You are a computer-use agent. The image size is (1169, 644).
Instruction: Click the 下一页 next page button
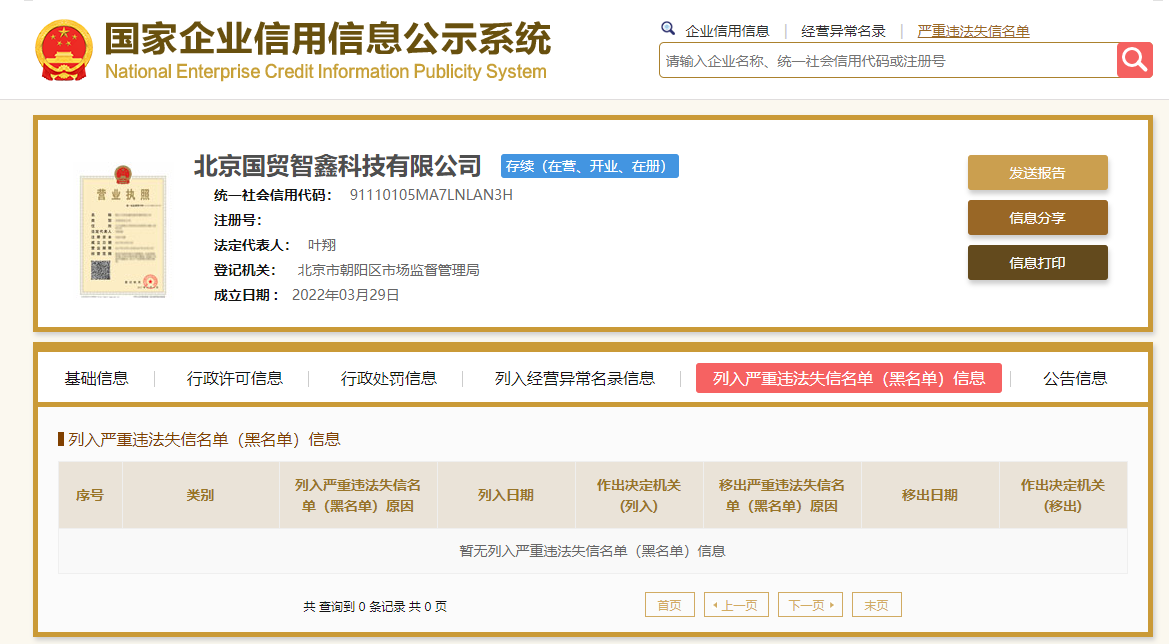tap(810, 605)
